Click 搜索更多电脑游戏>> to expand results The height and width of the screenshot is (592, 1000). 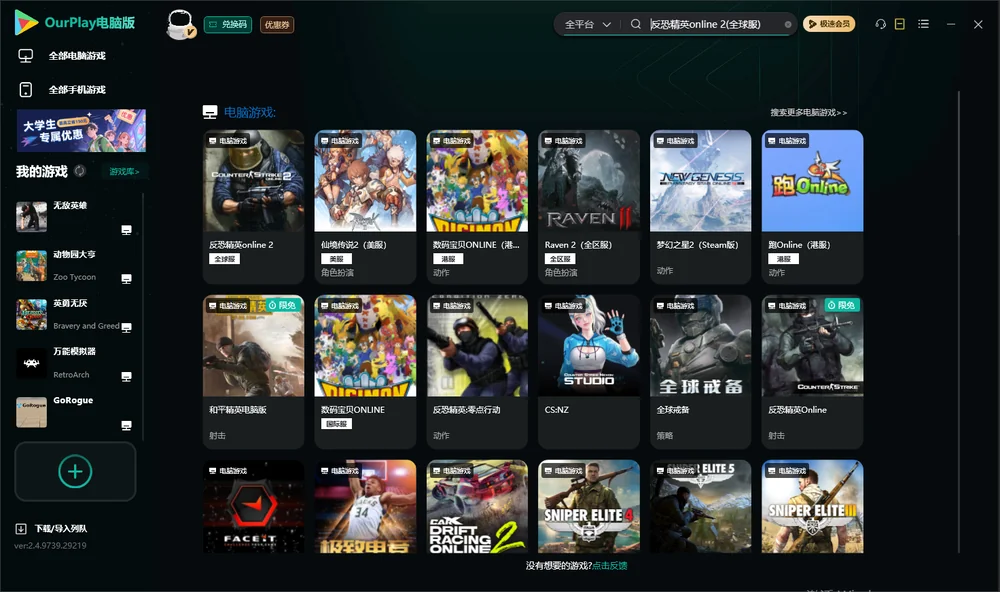808,113
